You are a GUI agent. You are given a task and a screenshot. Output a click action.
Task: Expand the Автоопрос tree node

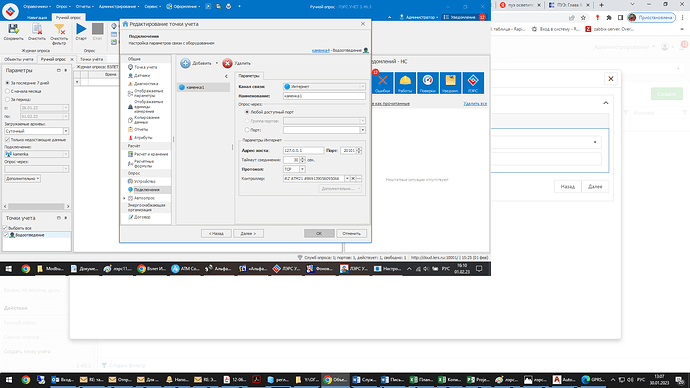tap(125, 198)
